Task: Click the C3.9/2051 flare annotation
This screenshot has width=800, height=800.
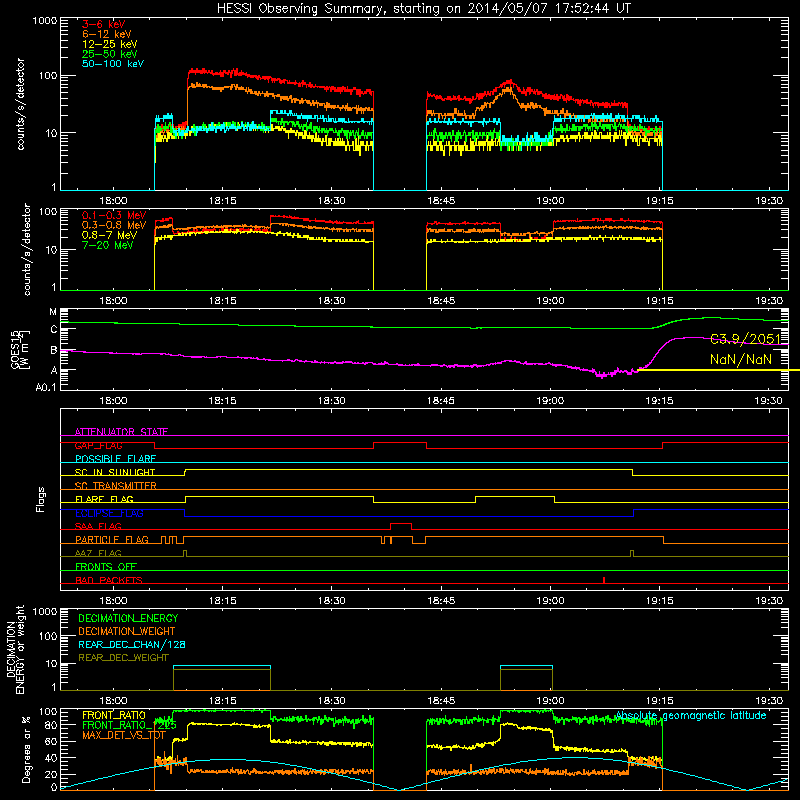Action: (x=745, y=339)
